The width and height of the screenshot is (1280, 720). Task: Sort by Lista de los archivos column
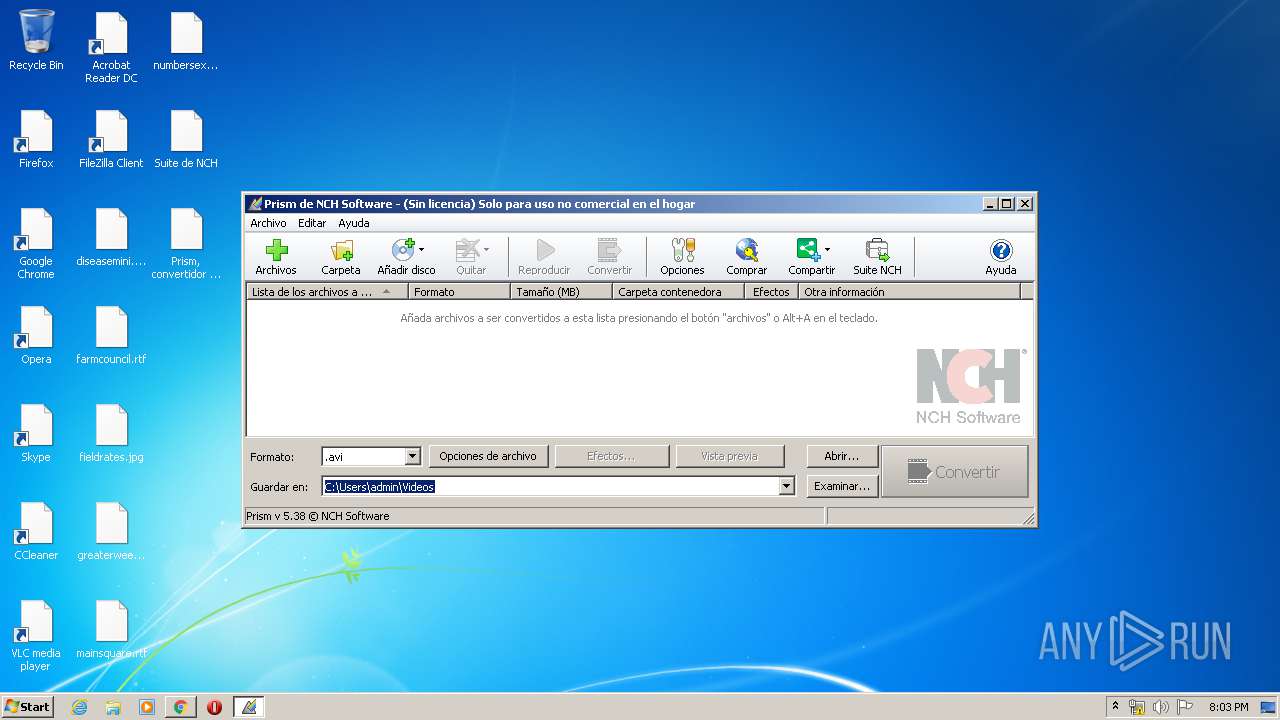pyautogui.click(x=327, y=292)
